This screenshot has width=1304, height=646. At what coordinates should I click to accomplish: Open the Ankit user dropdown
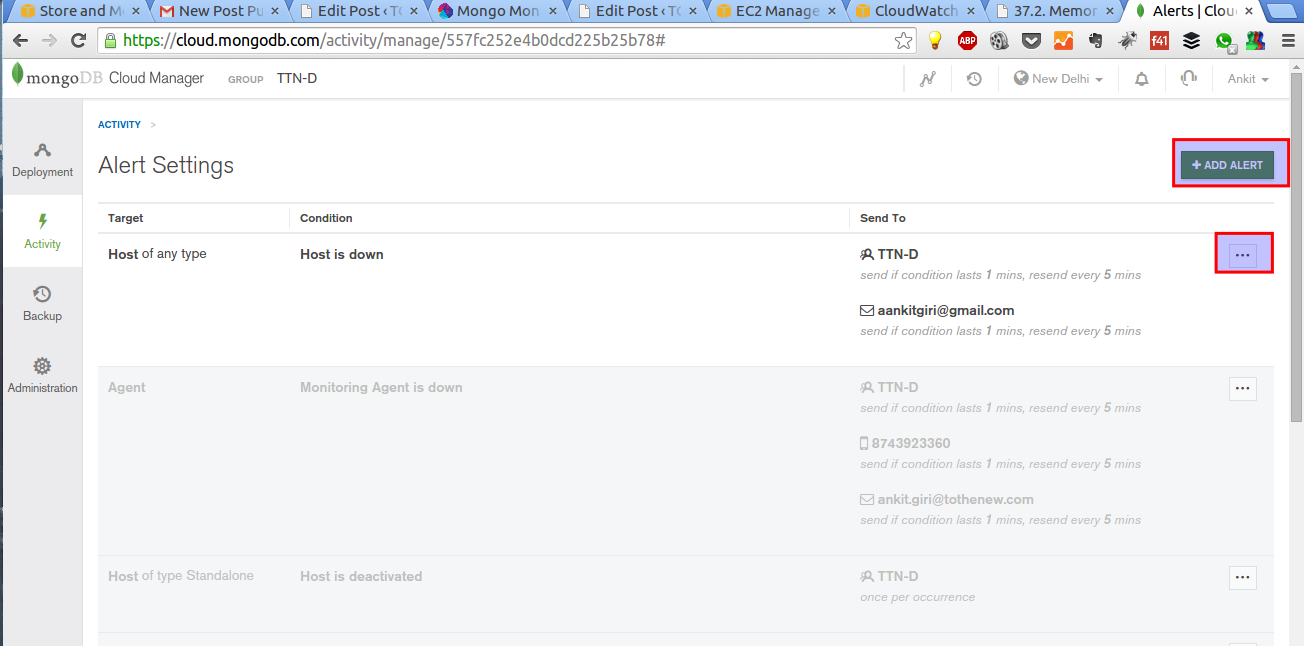coord(1248,79)
